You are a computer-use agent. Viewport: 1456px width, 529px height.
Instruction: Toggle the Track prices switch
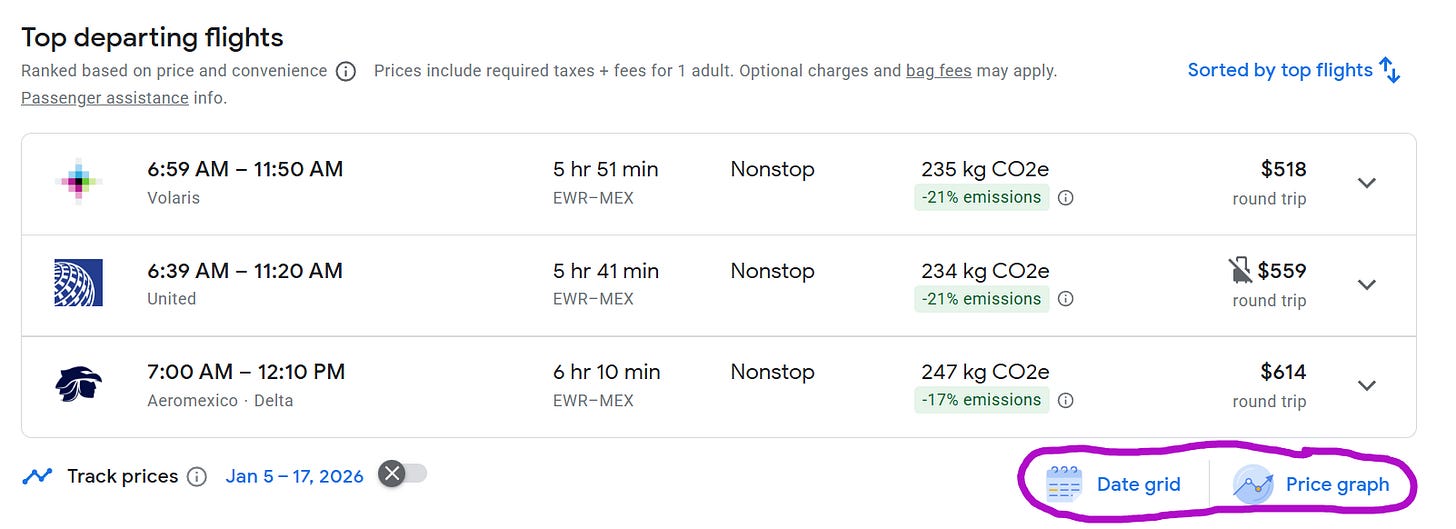(x=403, y=474)
